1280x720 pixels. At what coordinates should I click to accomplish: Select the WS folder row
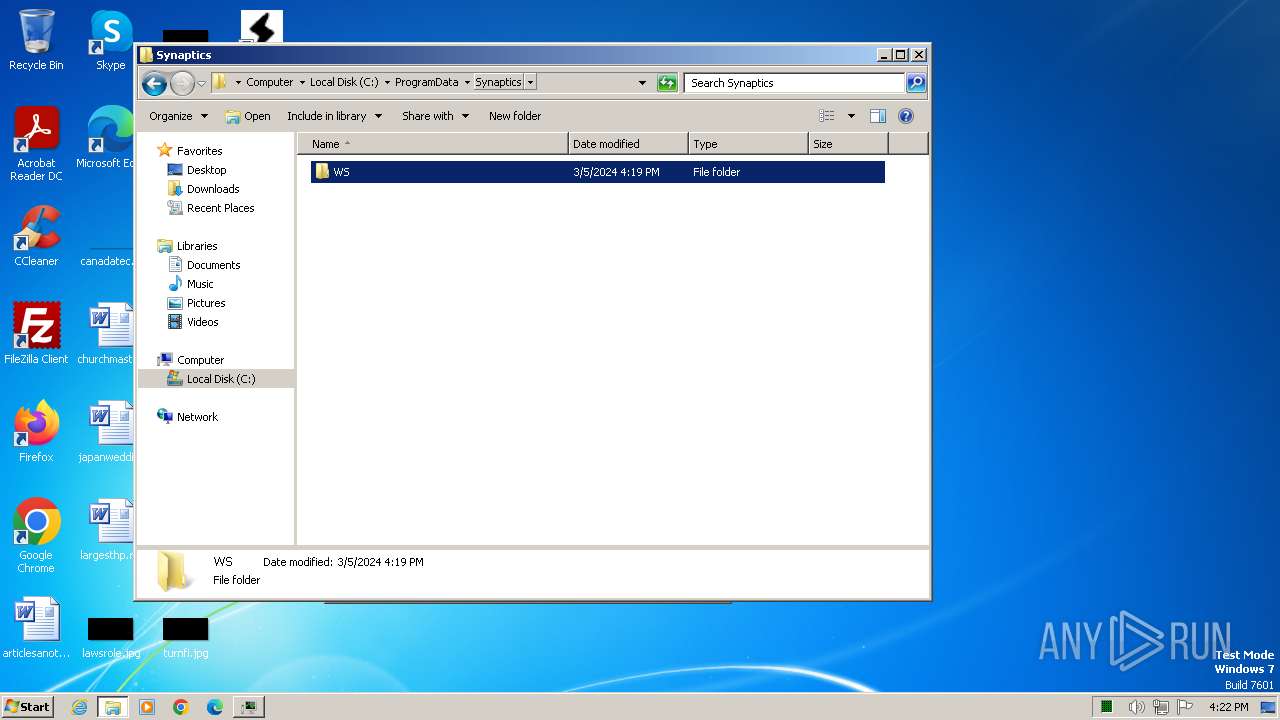pyautogui.click(x=597, y=172)
